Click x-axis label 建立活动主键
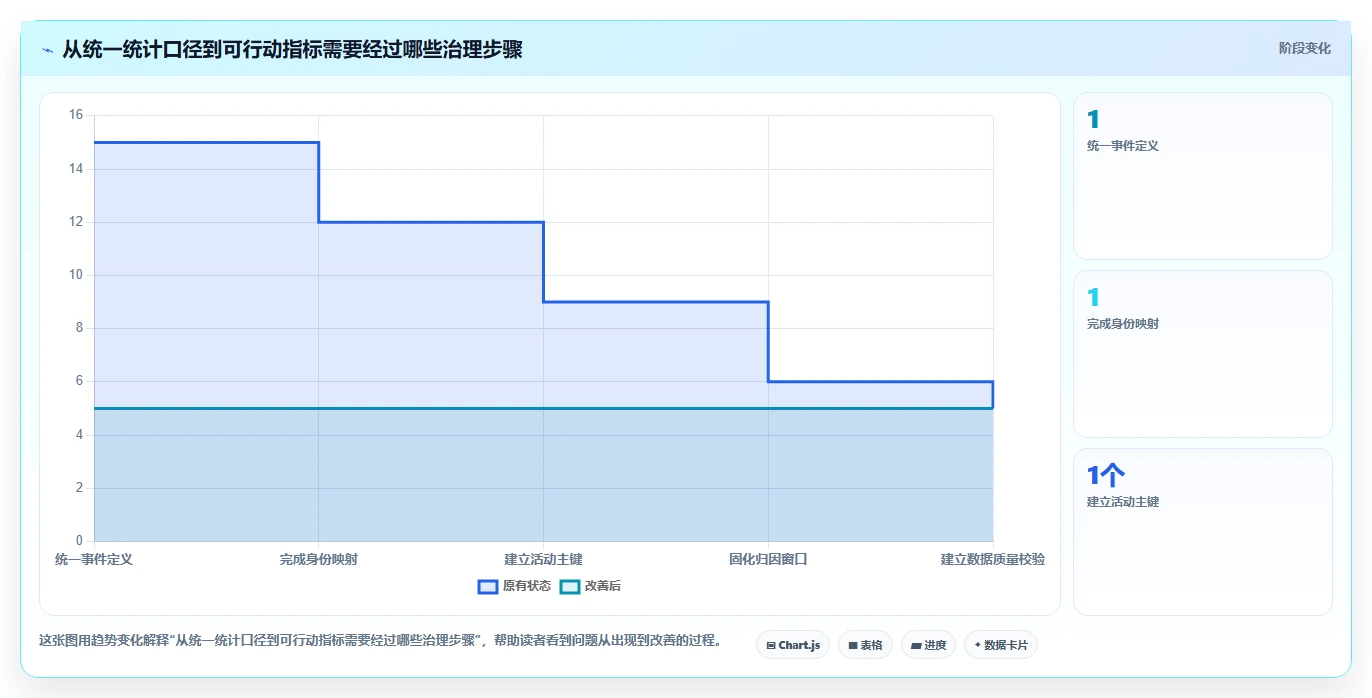The image size is (1372, 698). pos(543,559)
